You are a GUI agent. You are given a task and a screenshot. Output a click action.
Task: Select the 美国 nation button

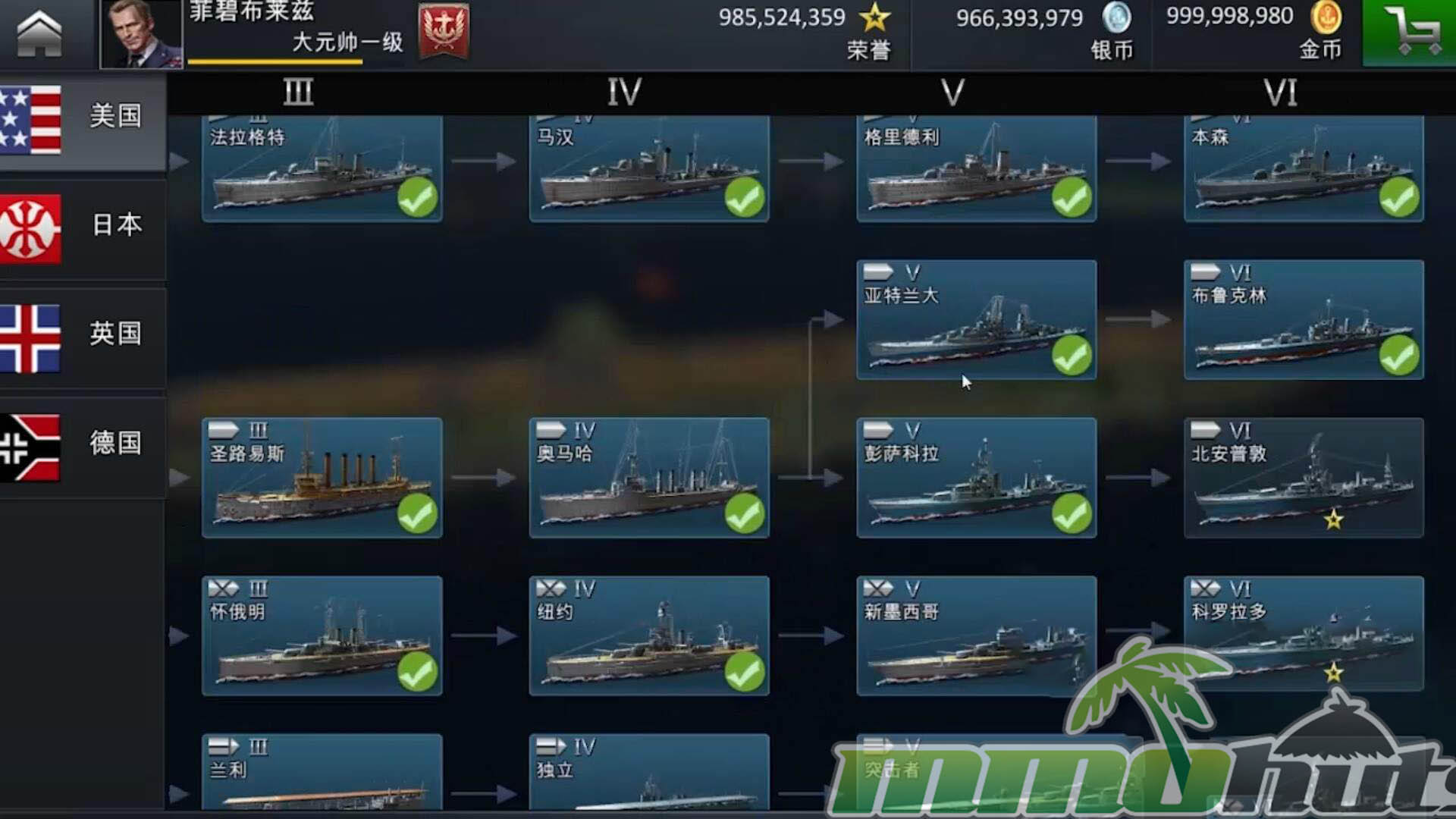(x=83, y=119)
